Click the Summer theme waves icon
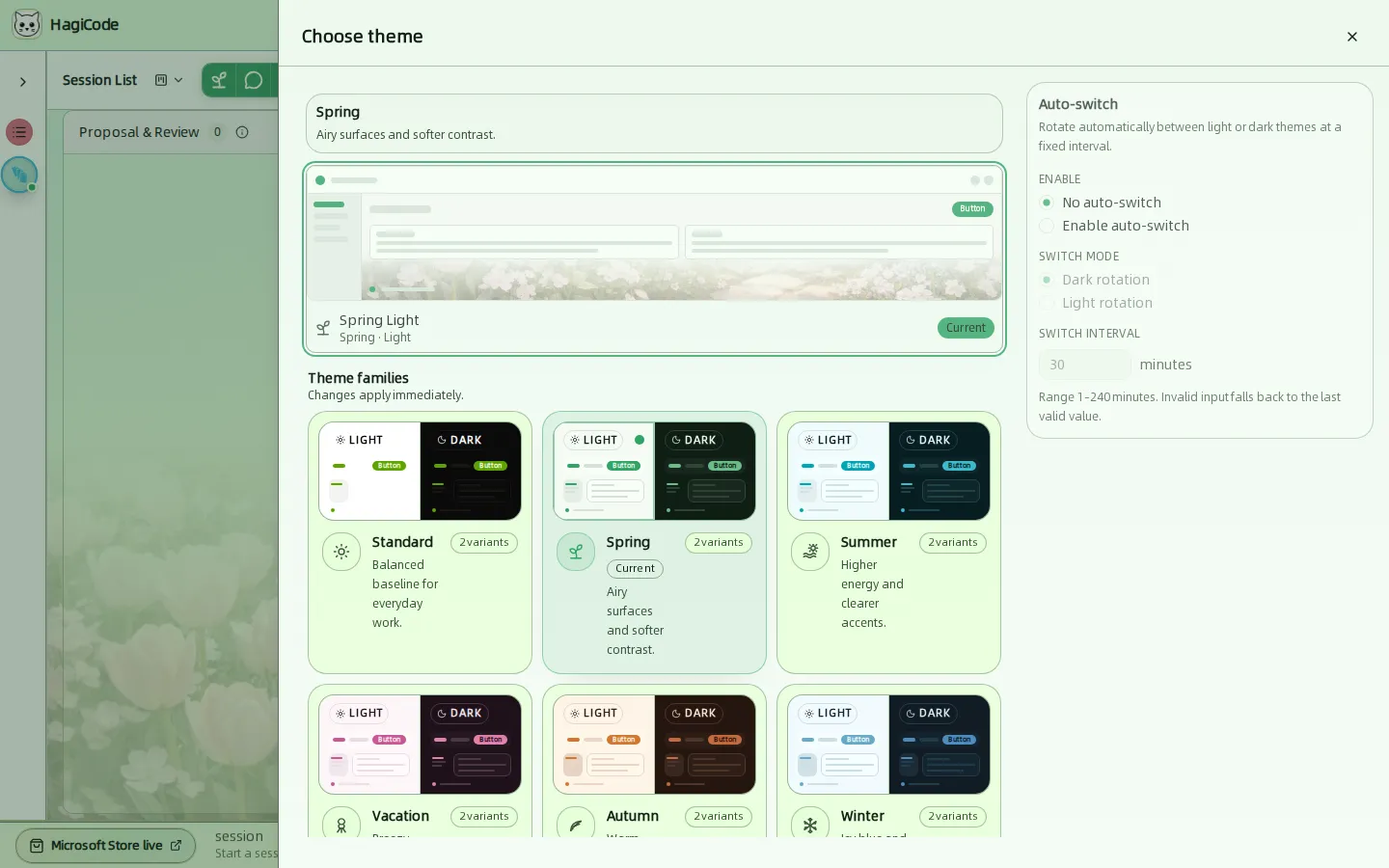This screenshot has width=1389, height=868. click(810, 553)
